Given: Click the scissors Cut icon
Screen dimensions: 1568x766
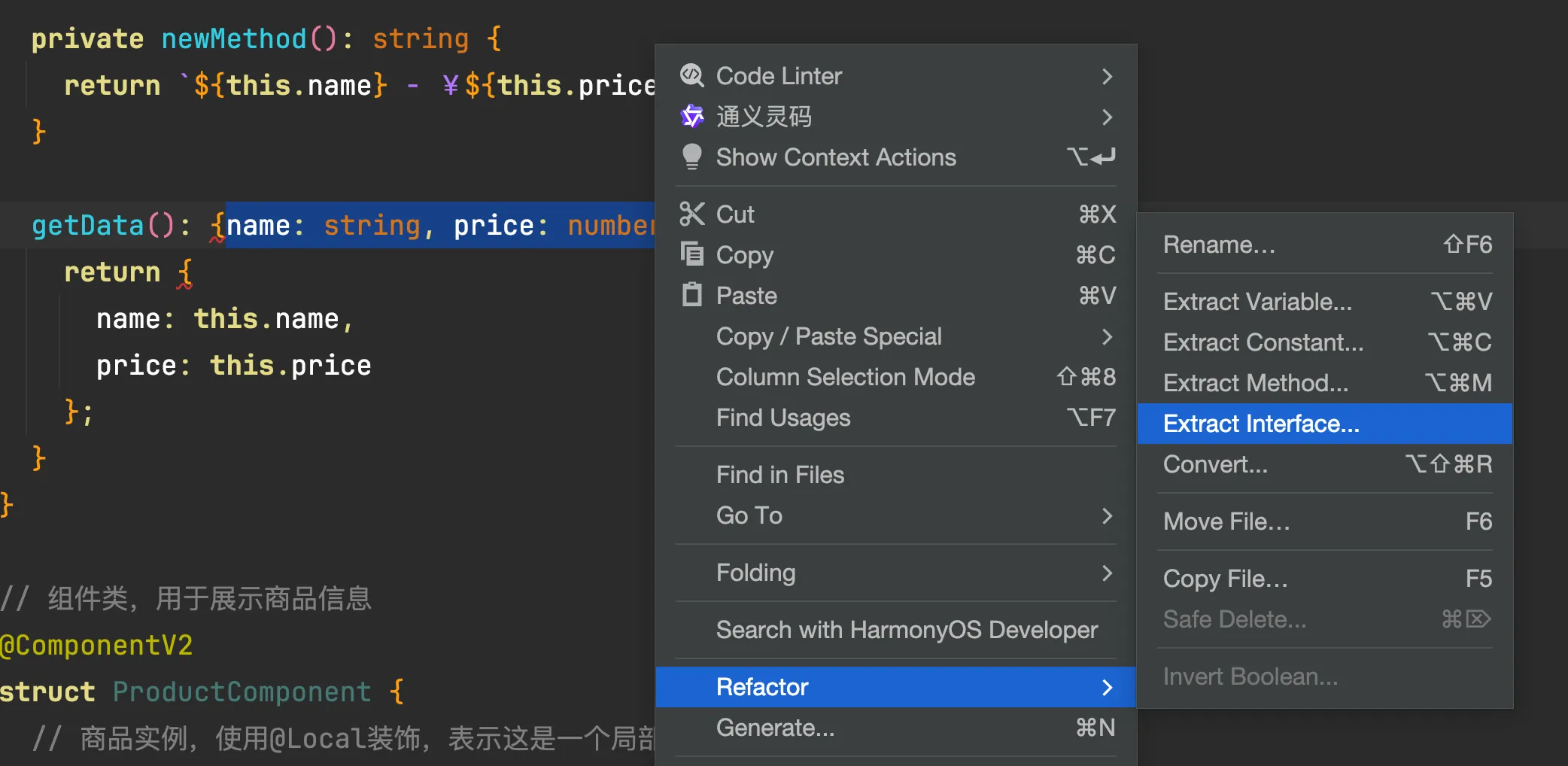Looking at the screenshot, I should pos(691,214).
